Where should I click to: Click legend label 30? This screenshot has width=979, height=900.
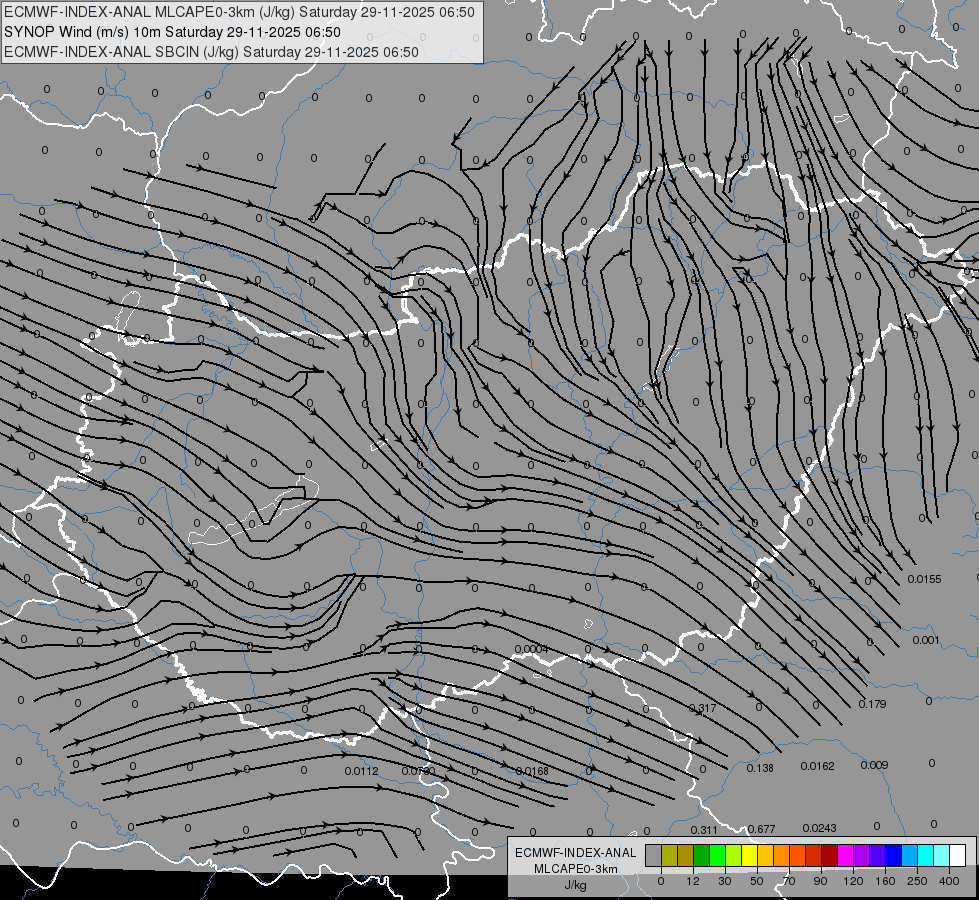(725, 881)
